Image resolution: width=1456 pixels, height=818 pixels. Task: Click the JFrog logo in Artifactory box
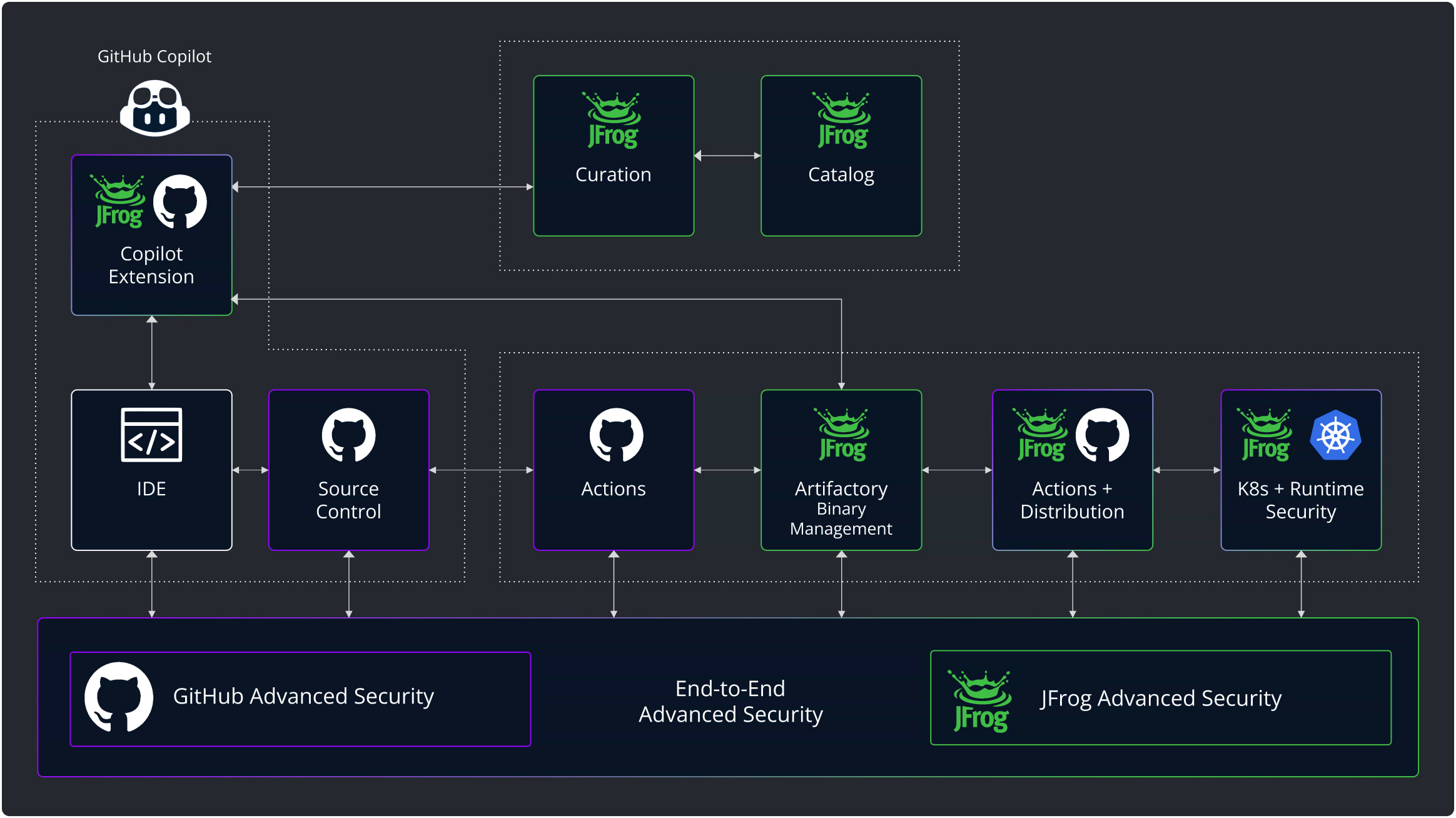point(842,435)
